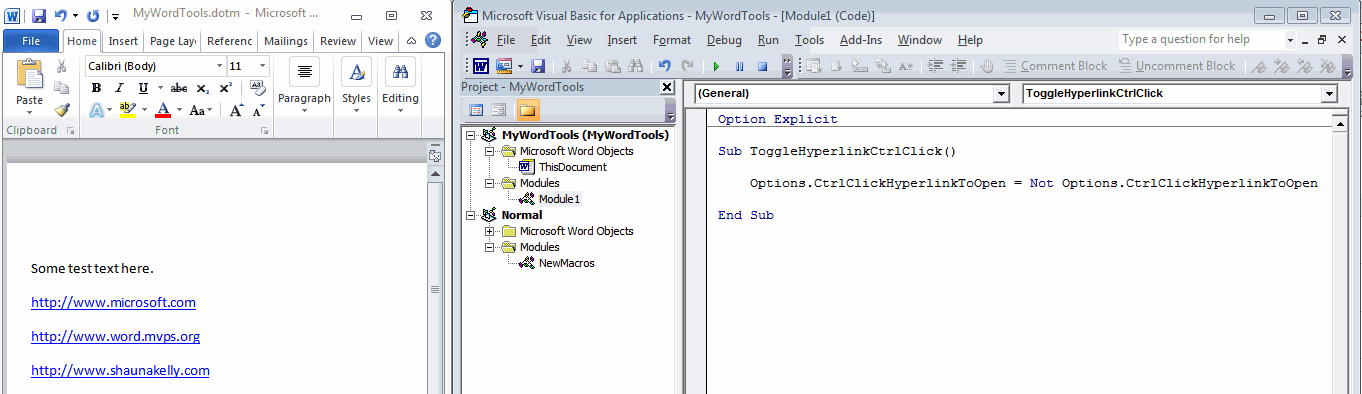Select the Format Painter brush in Word
Screen dimensions: 1362x394
click(61, 110)
